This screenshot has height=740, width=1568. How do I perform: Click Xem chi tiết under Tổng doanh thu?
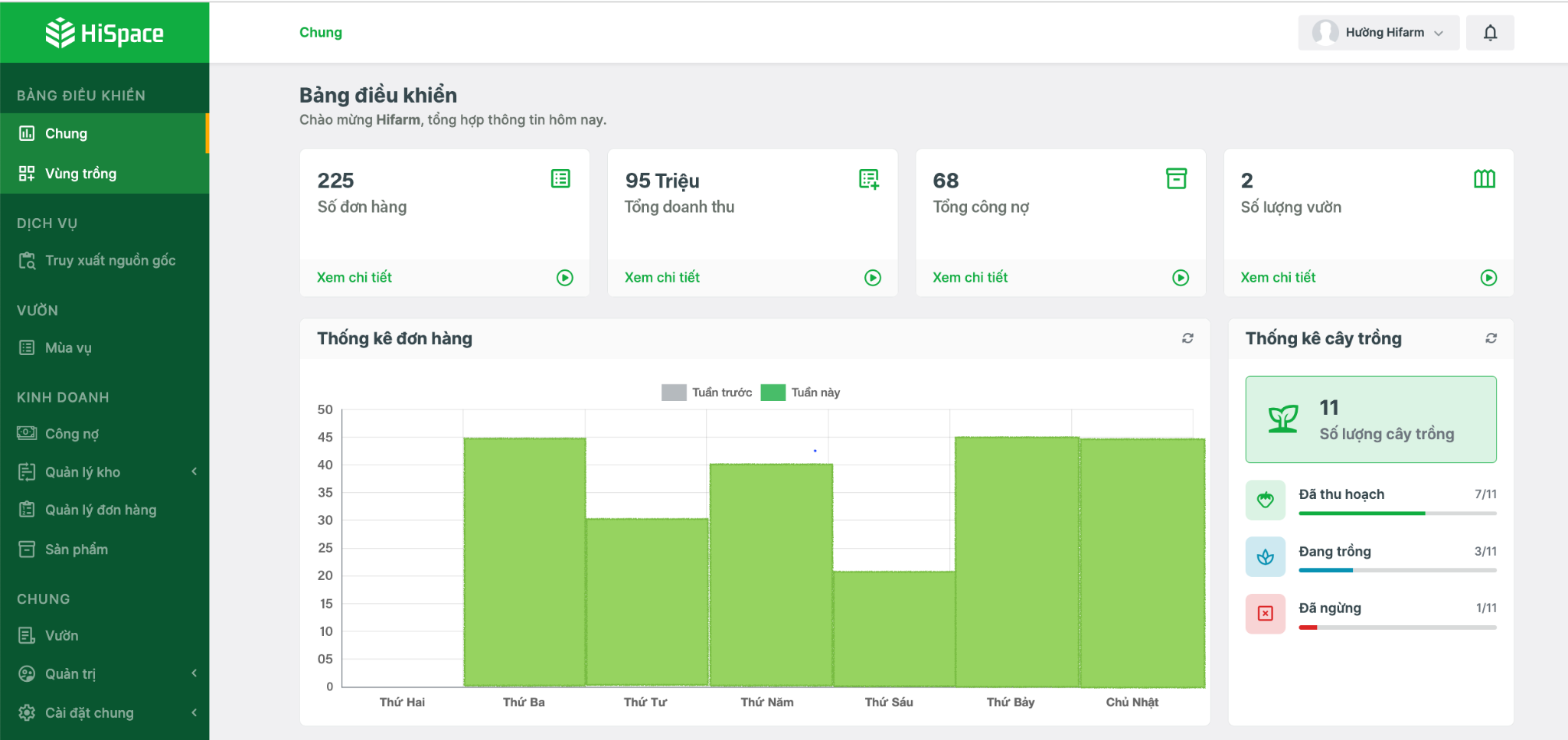pyautogui.click(x=661, y=278)
